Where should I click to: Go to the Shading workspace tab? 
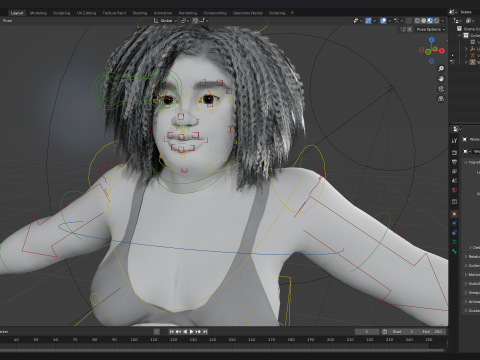(140, 13)
